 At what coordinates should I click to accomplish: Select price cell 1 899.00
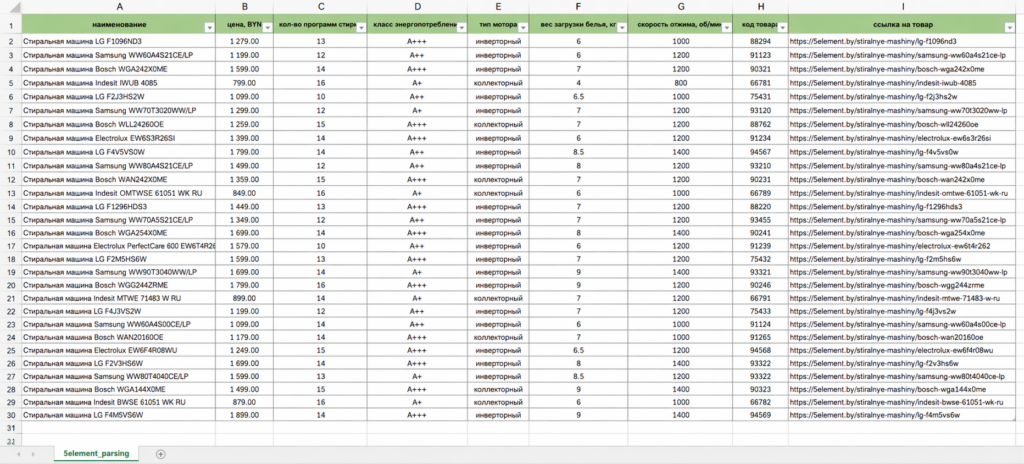244,414
